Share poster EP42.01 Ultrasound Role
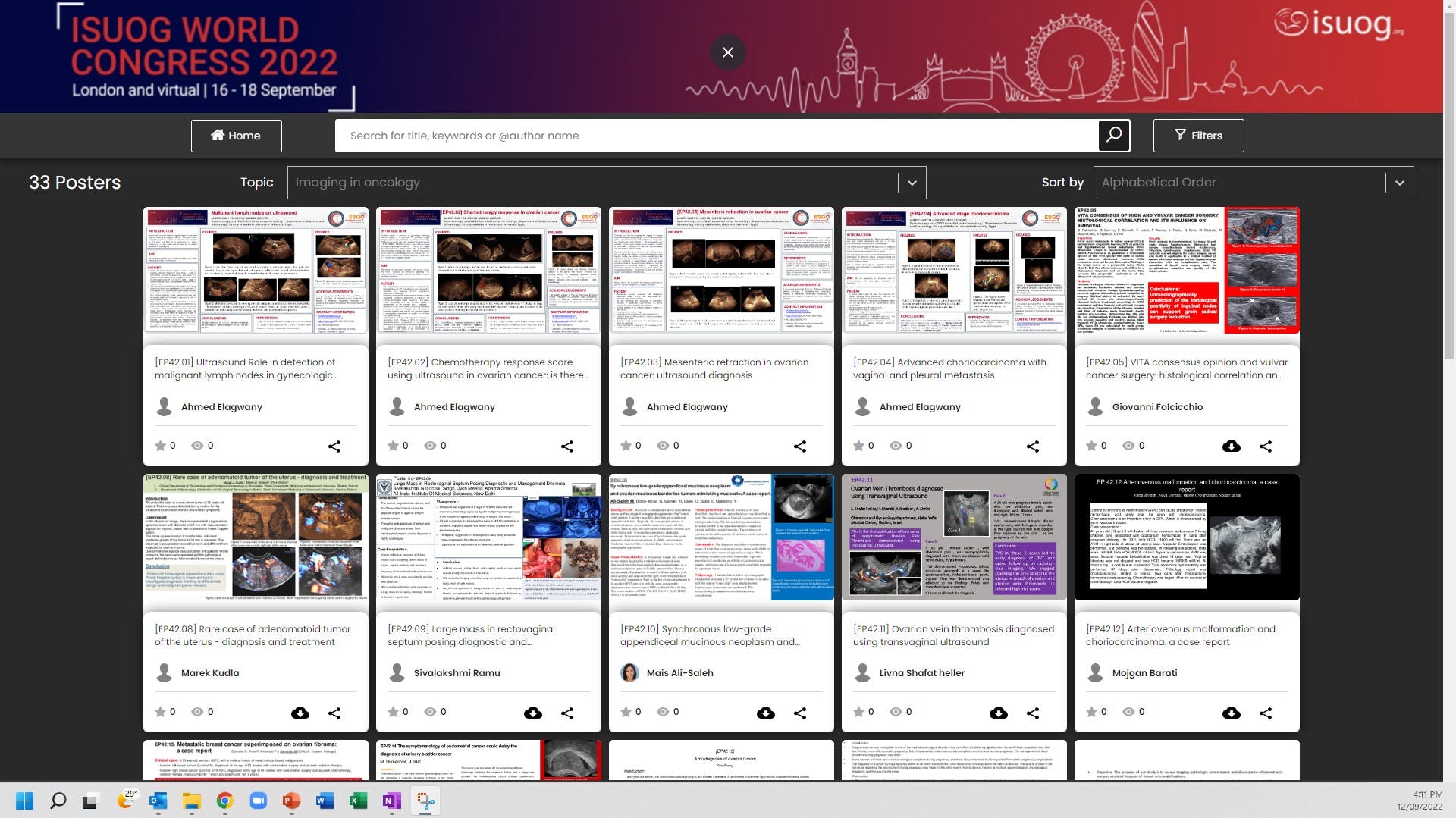The height and width of the screenshot is (818, 1456). (x=334, y=447)
